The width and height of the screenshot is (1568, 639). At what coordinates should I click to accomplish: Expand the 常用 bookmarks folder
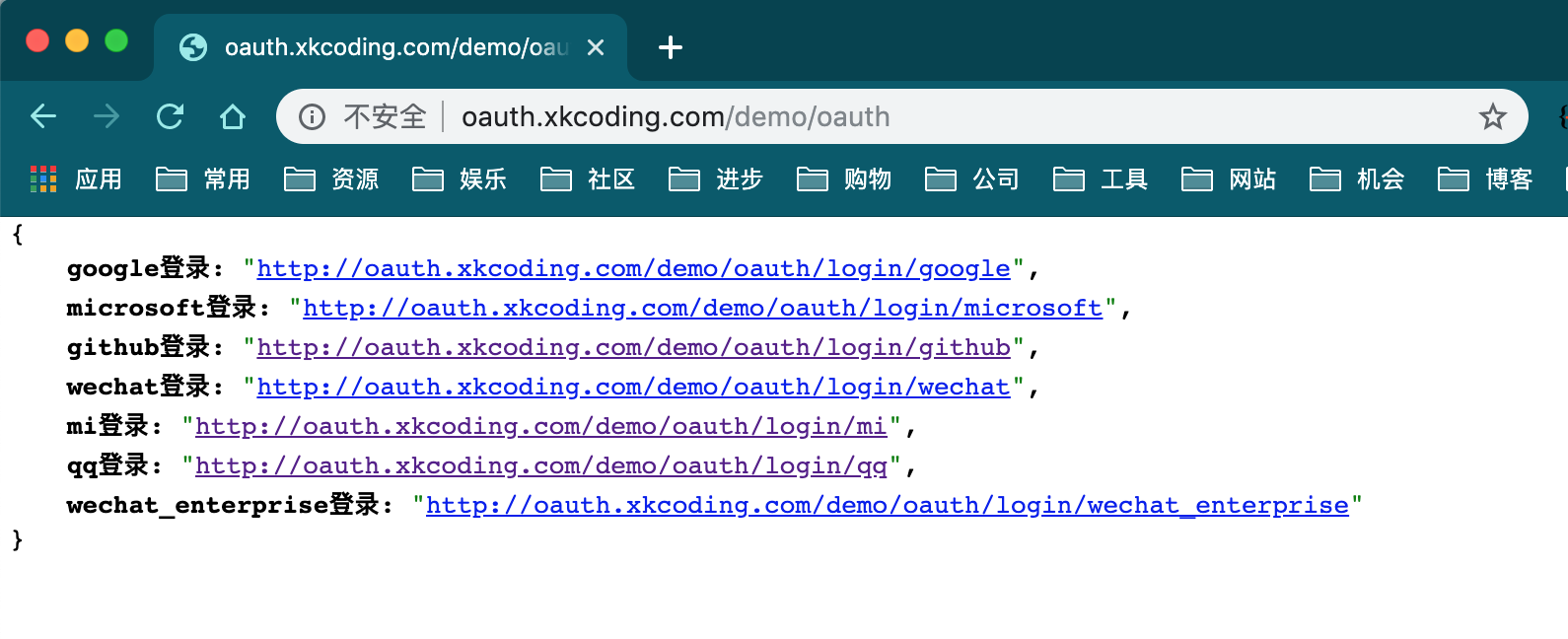click(203, 178)
